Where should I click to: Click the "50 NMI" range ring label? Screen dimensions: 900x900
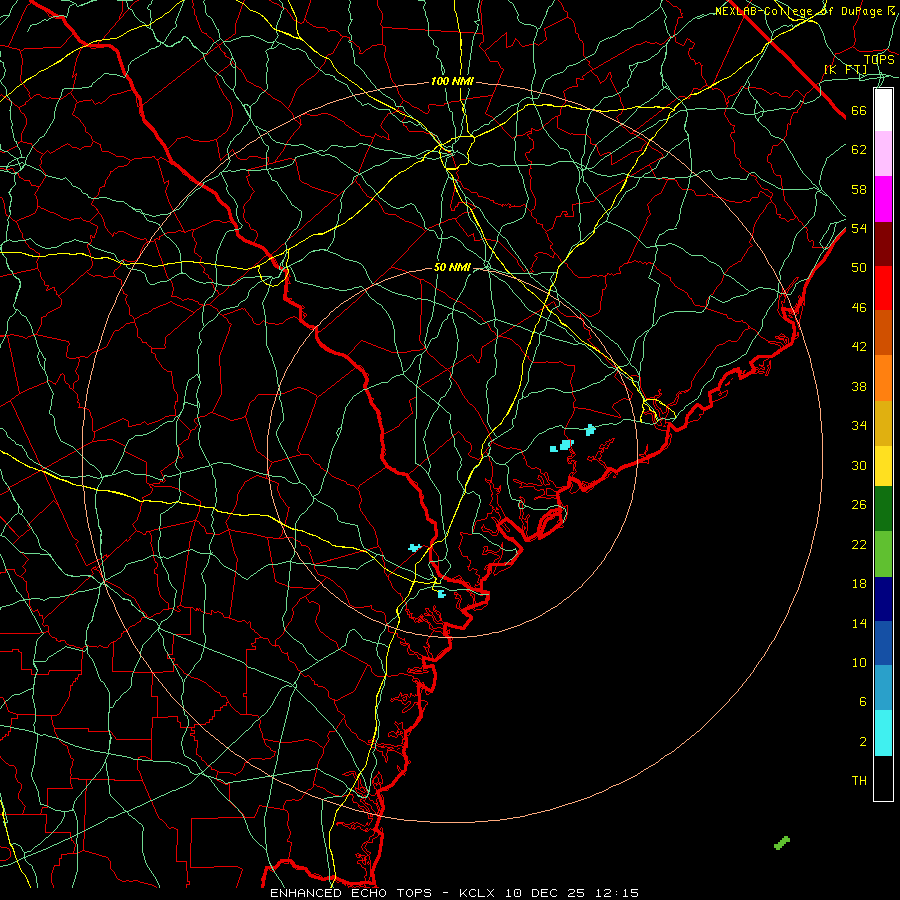coord(452,267)
